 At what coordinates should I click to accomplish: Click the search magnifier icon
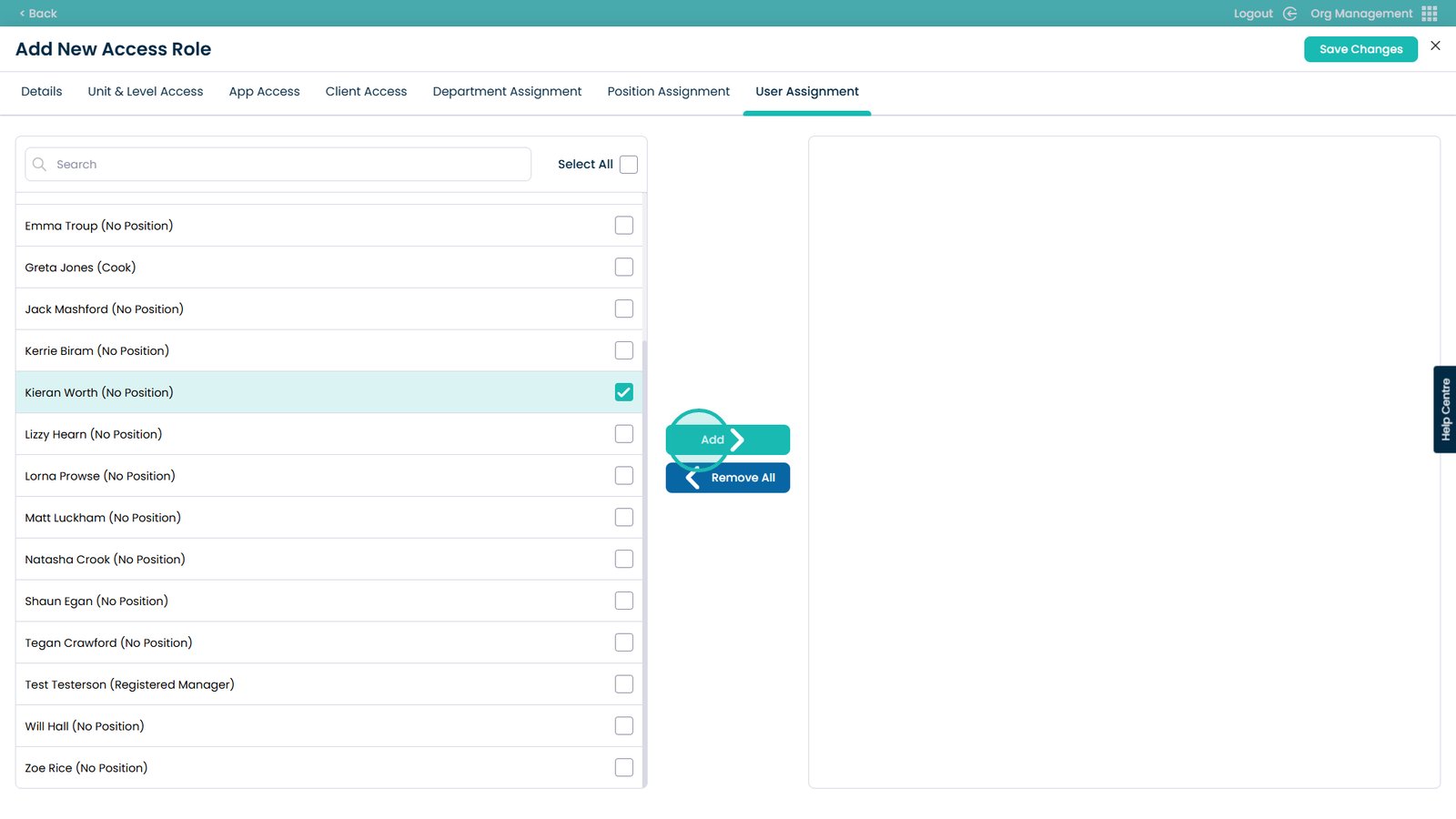click(39, 165)
